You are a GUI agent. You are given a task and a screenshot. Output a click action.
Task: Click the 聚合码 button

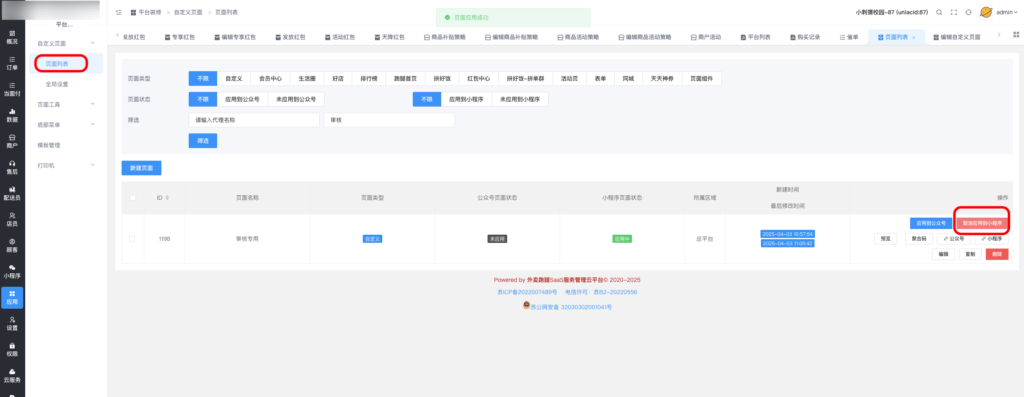[918, 239]
